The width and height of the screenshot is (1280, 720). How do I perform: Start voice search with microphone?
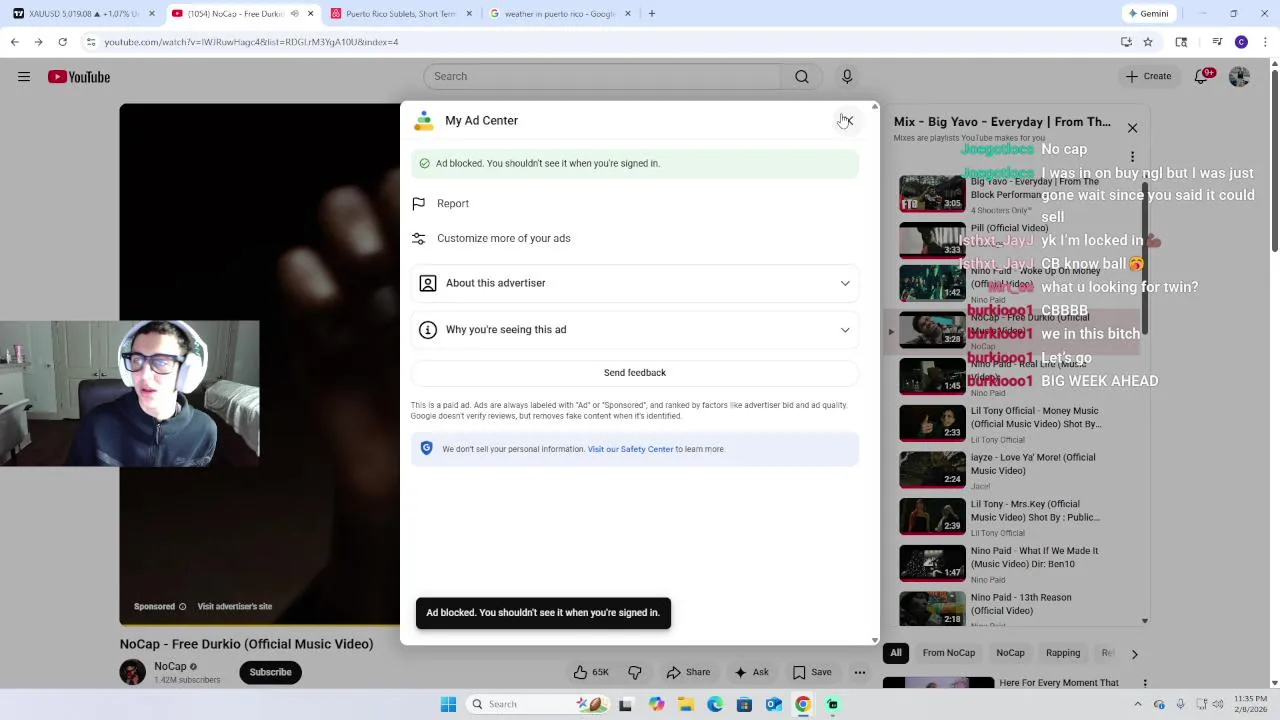pyautogui.click(x=847, y=77)
